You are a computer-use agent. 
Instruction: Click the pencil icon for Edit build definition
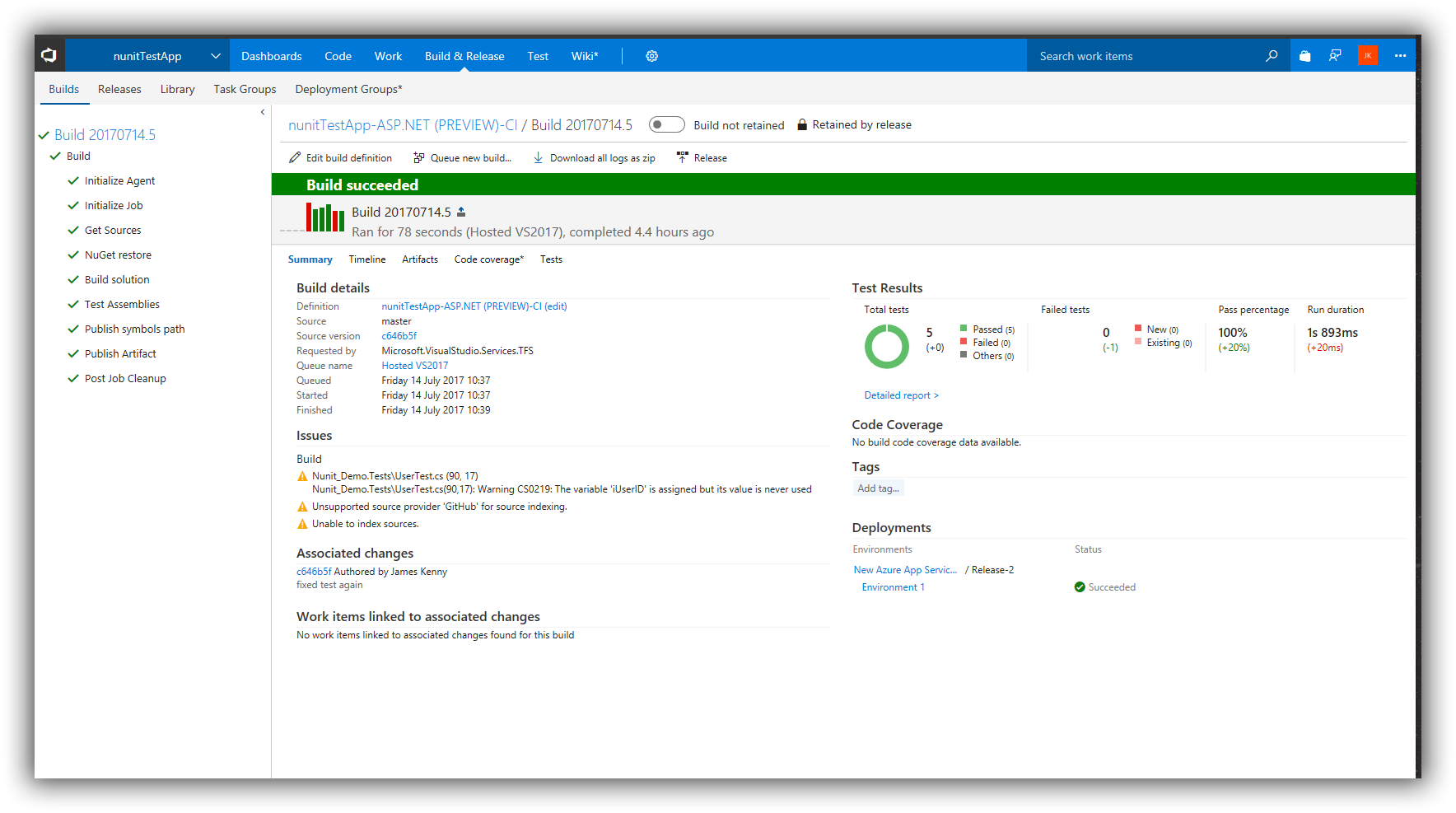click(295, 157)
